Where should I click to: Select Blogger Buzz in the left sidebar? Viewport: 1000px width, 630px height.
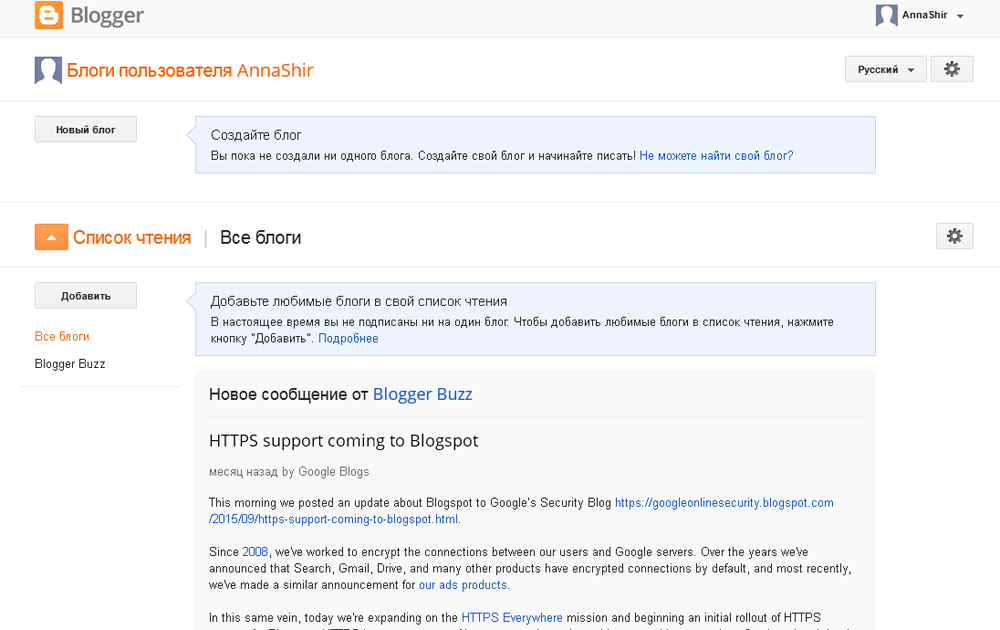[70, 364]
